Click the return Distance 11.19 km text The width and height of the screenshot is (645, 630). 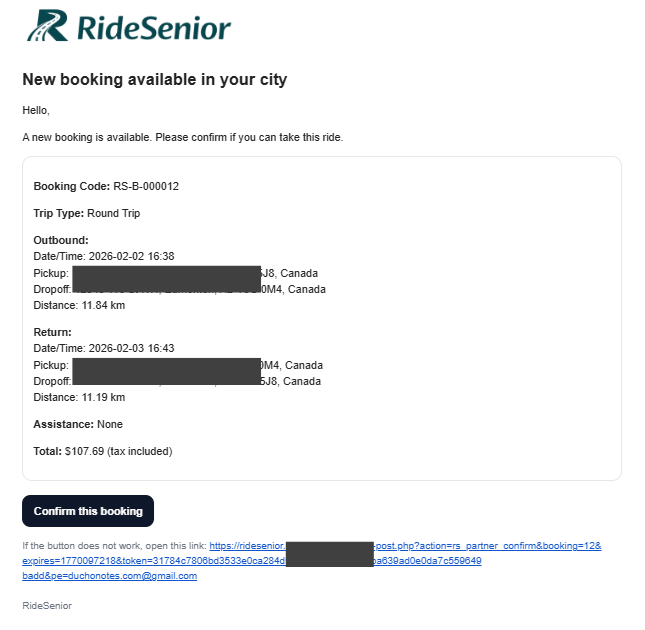(79, 397)
